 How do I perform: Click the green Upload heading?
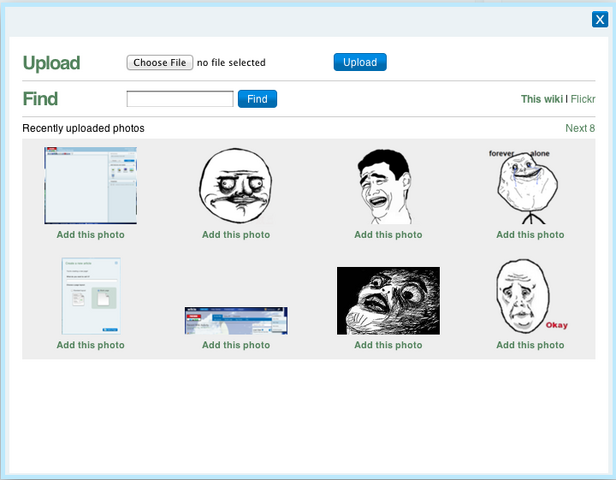coord(51,63)
